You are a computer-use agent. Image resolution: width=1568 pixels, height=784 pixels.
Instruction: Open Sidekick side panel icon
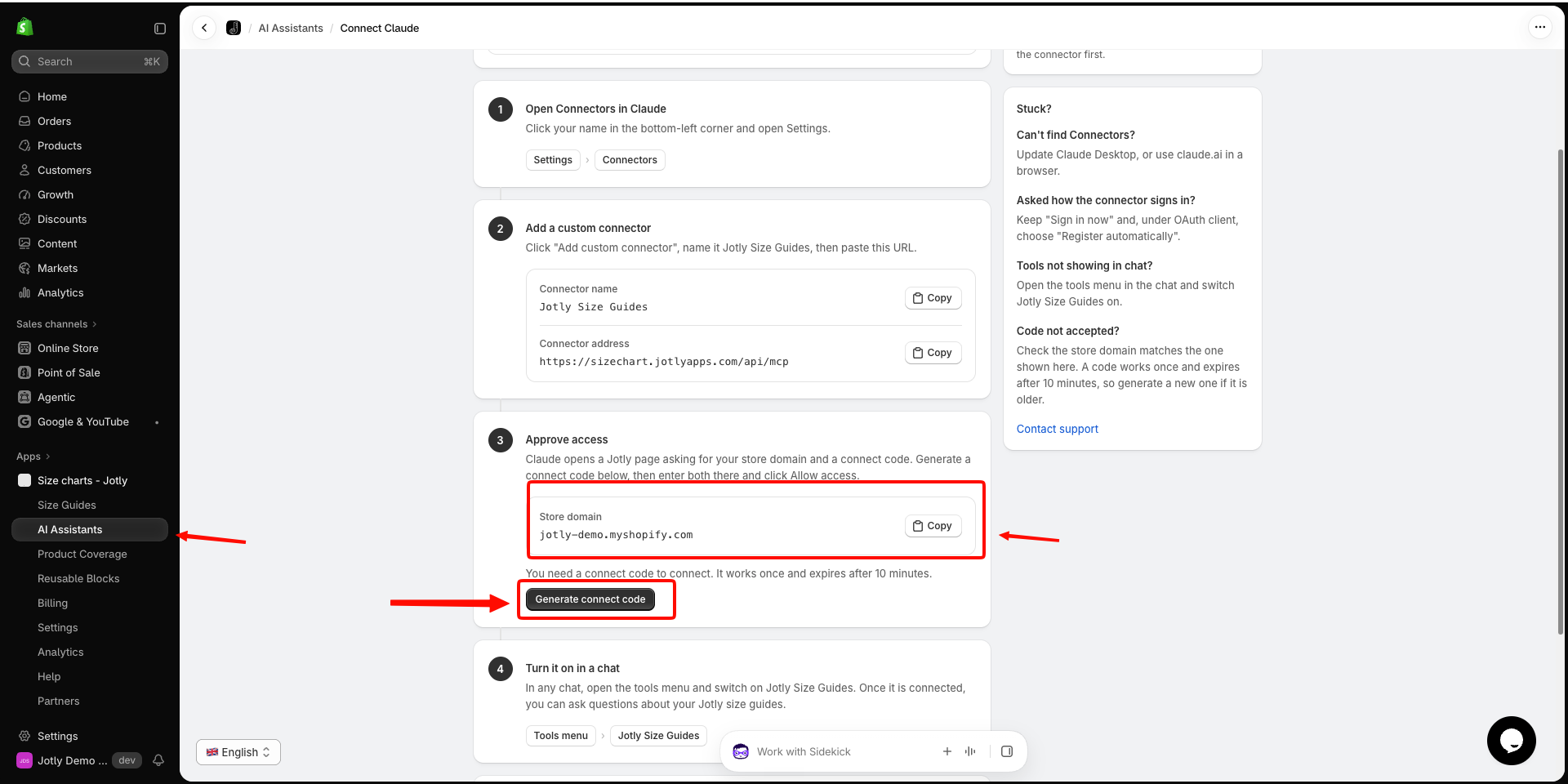[x=1007, y=751]
